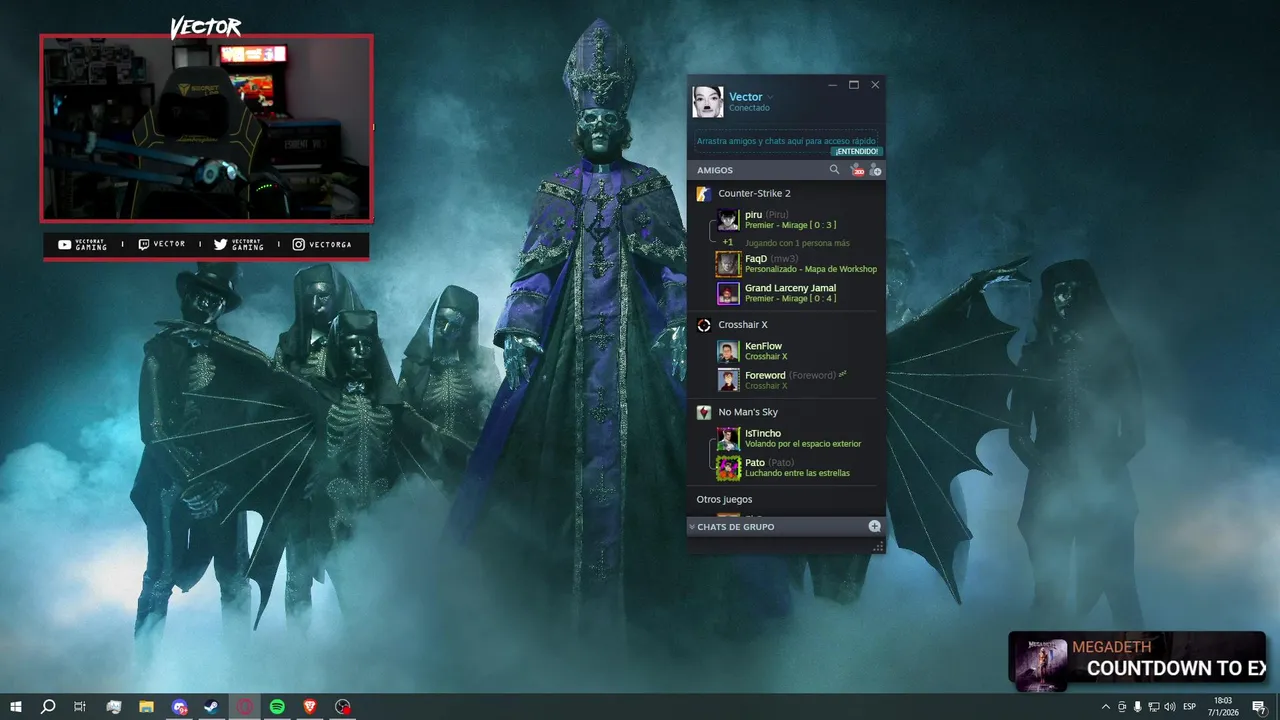Open Discord from the taskbar

pos(179,706)
